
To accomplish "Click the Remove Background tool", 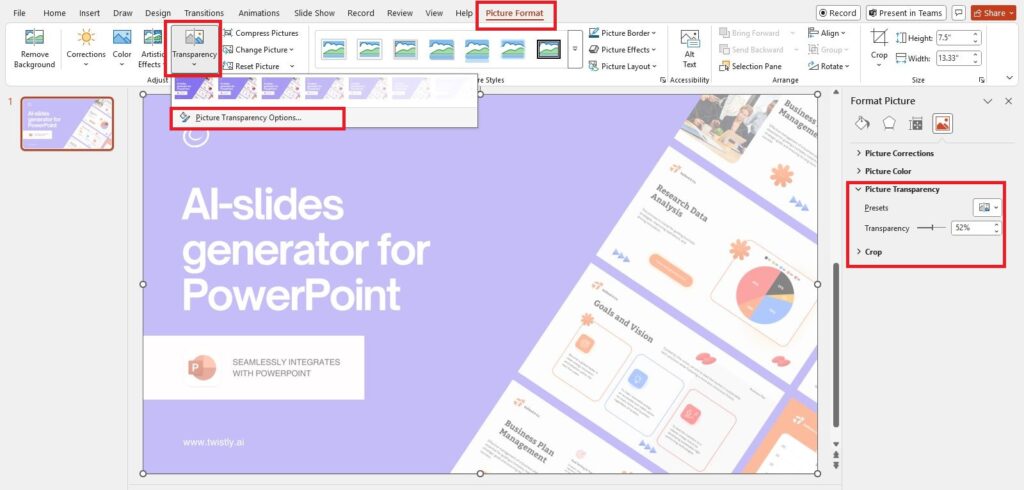I will [x=35, y=48].
